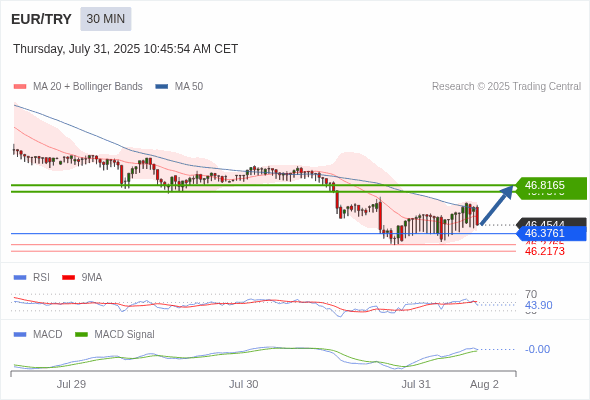This screenshot has width=590, height=400.
Task: Click the MACD Signal green legend swatch
Action: point(81,335)
